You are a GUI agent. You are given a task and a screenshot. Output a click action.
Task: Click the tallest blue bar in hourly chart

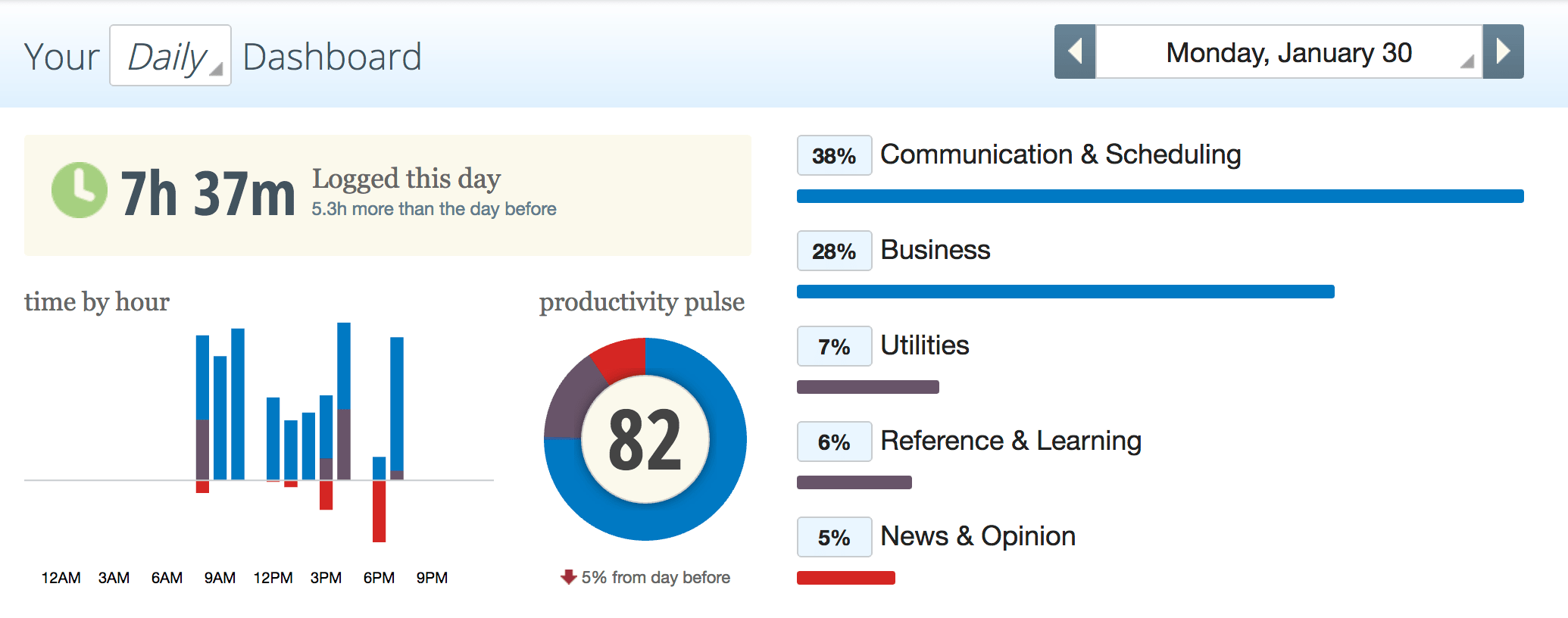pos(344,365)
